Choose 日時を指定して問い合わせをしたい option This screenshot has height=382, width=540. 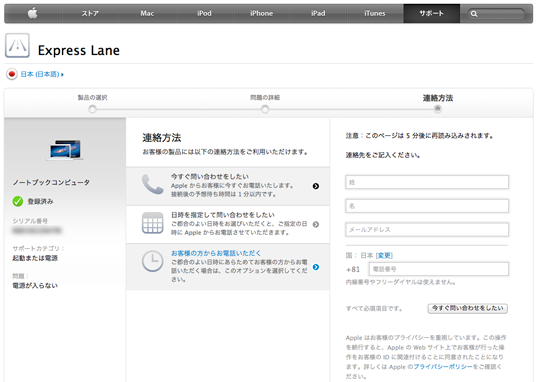click(228, 225)
